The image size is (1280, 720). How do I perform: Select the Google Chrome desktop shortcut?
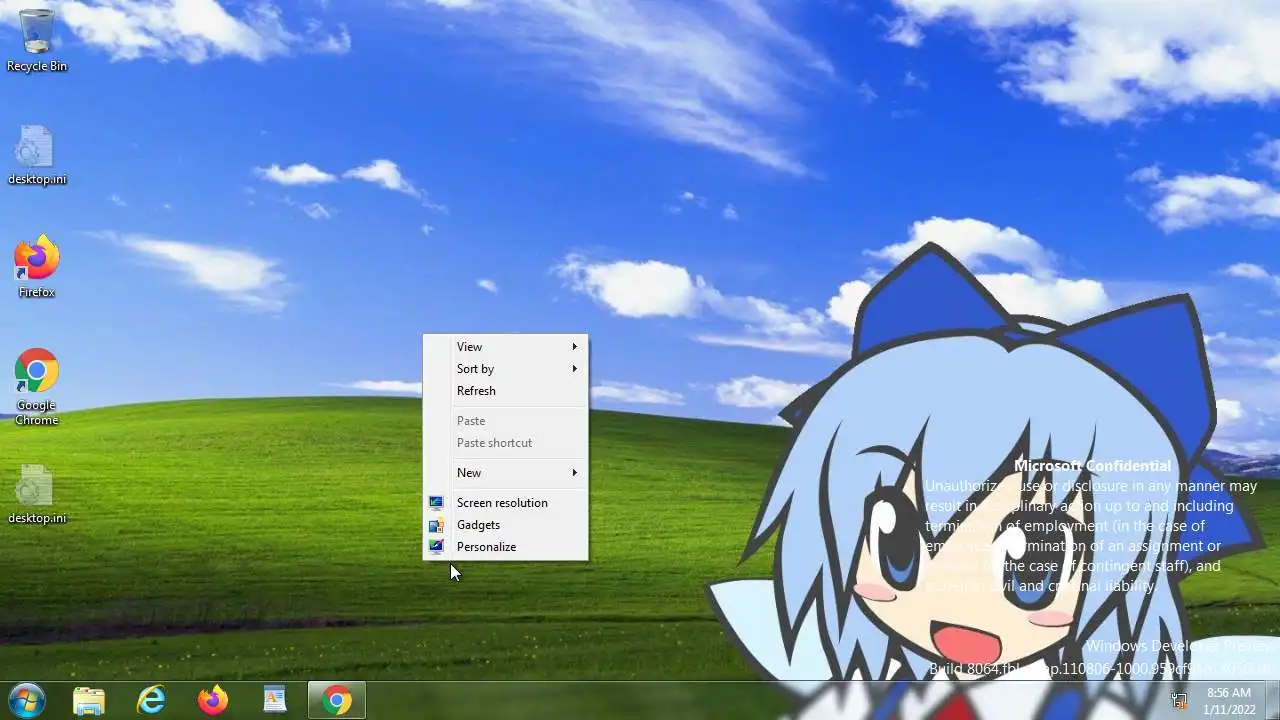coord(37,387)
